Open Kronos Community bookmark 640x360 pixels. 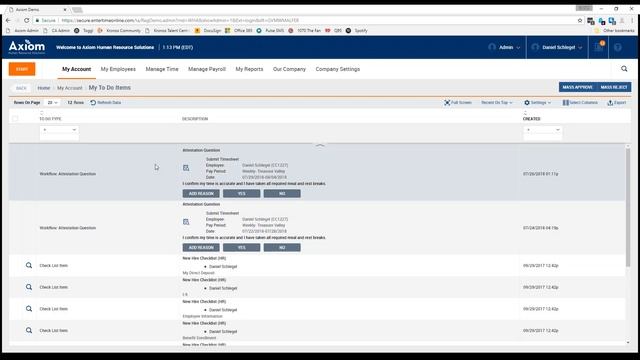[119, 31]
